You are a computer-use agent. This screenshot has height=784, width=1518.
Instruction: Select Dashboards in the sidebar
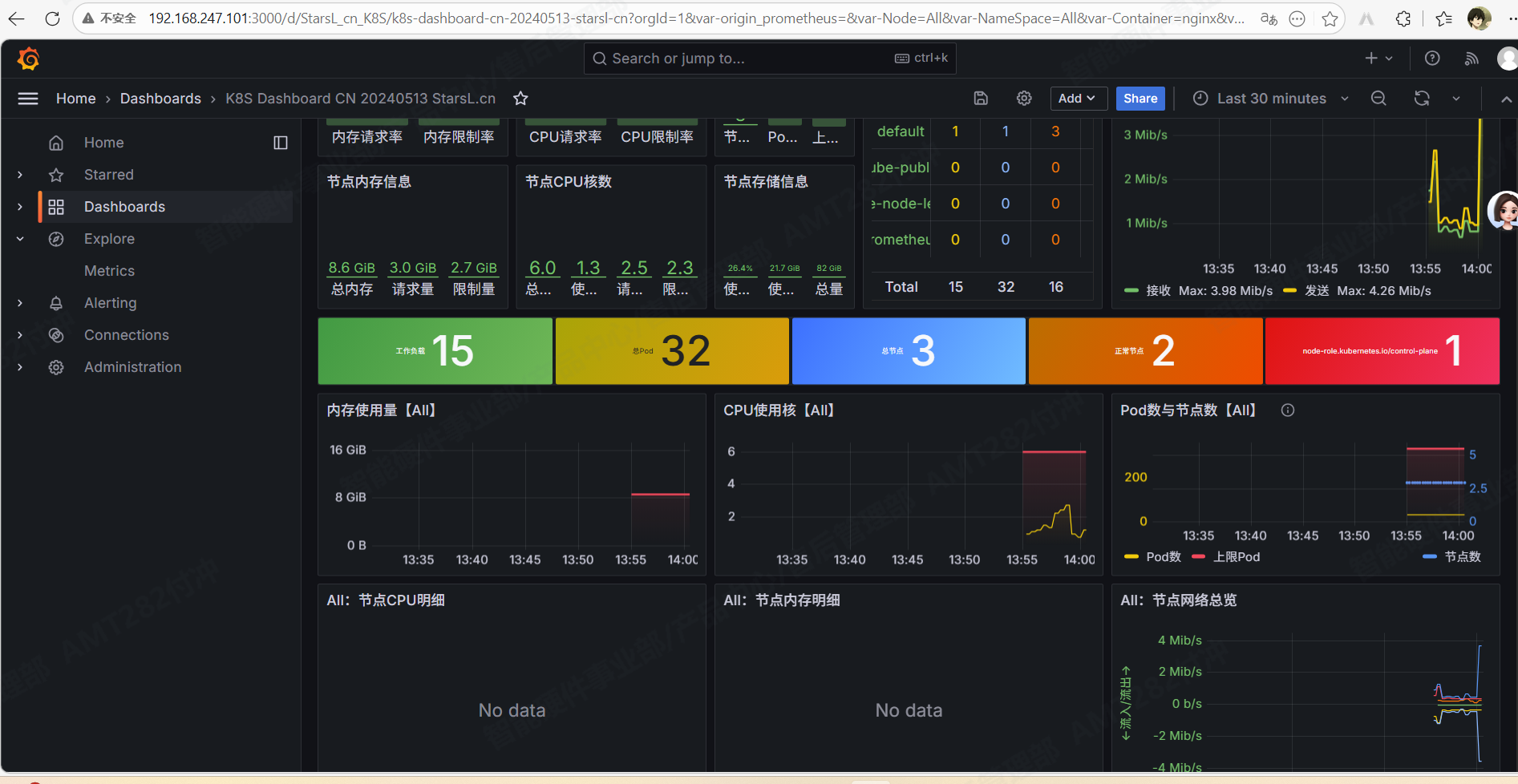pos(124,207)
